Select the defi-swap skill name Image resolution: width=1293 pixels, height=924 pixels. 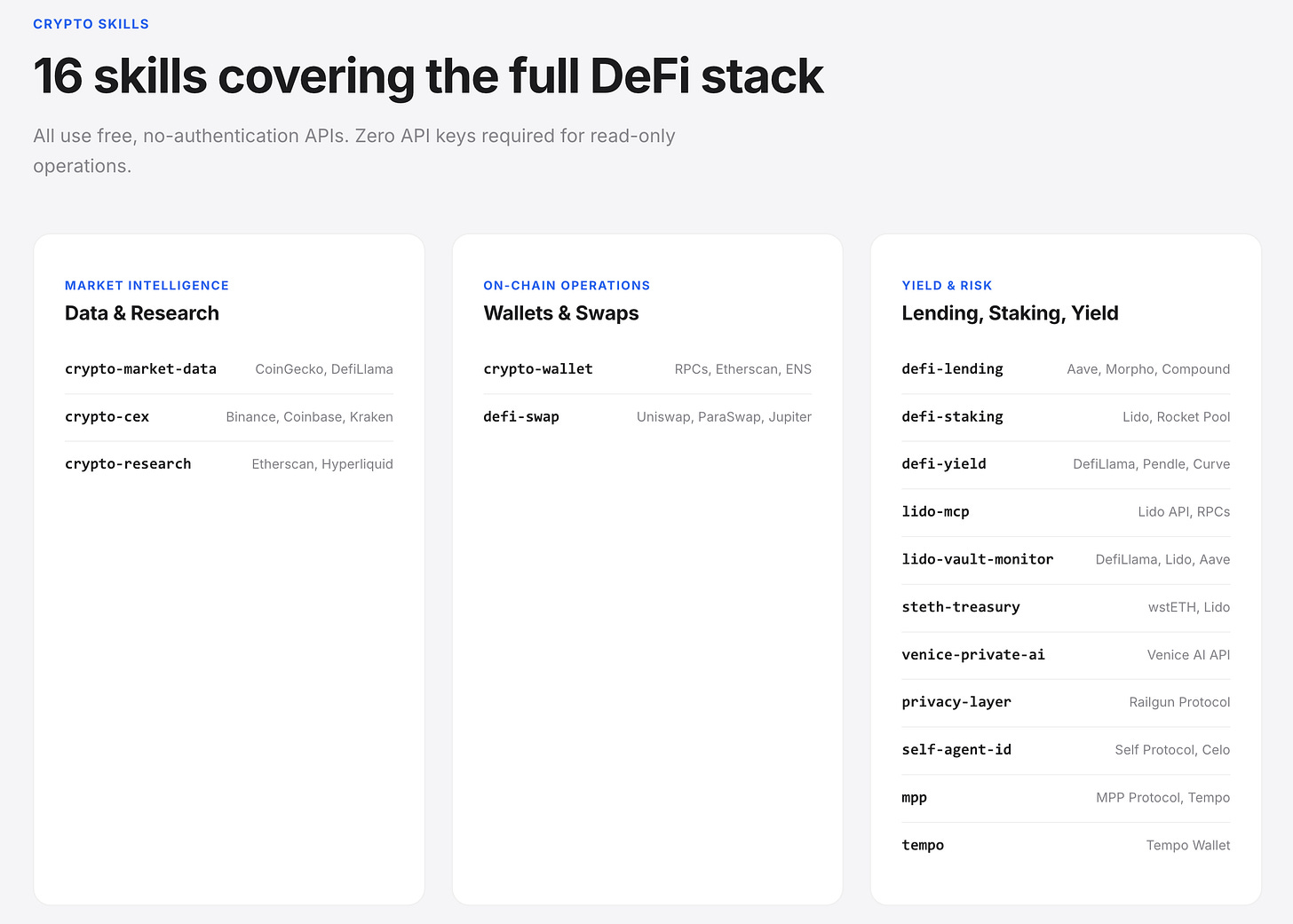[521, 417]
